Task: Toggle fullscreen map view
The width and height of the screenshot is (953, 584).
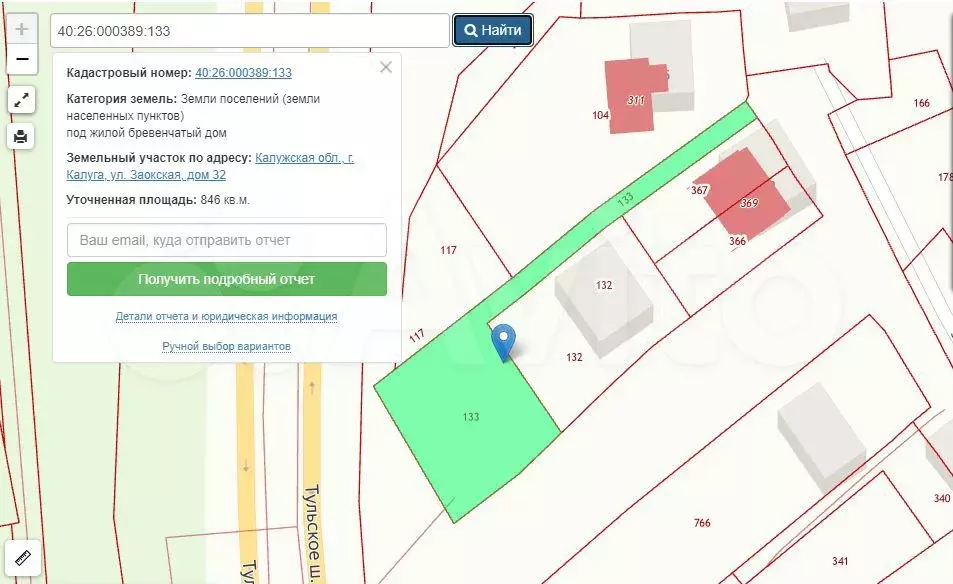Action: pos(22,100)
